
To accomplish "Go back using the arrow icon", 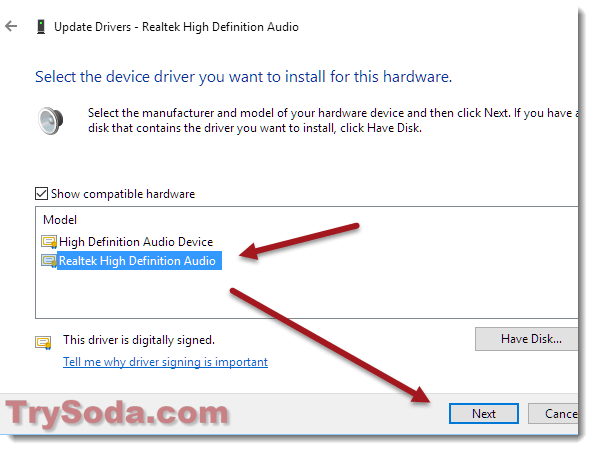I will (11, 26).
